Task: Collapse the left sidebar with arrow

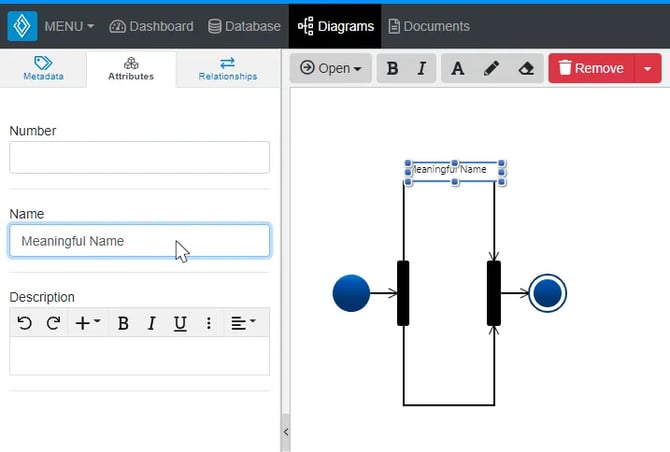Action: click(285, 432)
